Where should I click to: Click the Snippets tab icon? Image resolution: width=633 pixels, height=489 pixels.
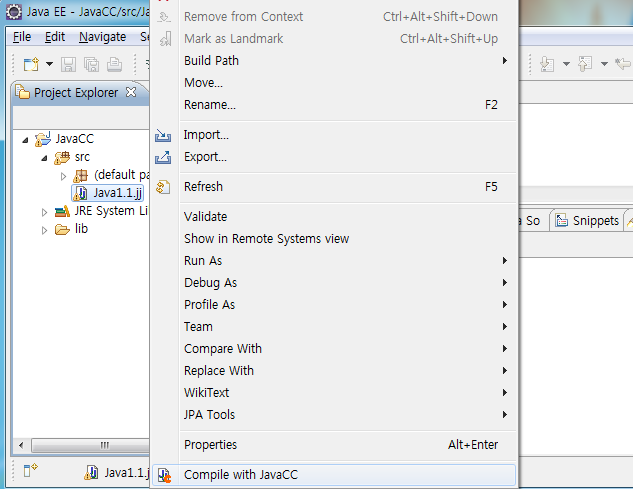561,220
